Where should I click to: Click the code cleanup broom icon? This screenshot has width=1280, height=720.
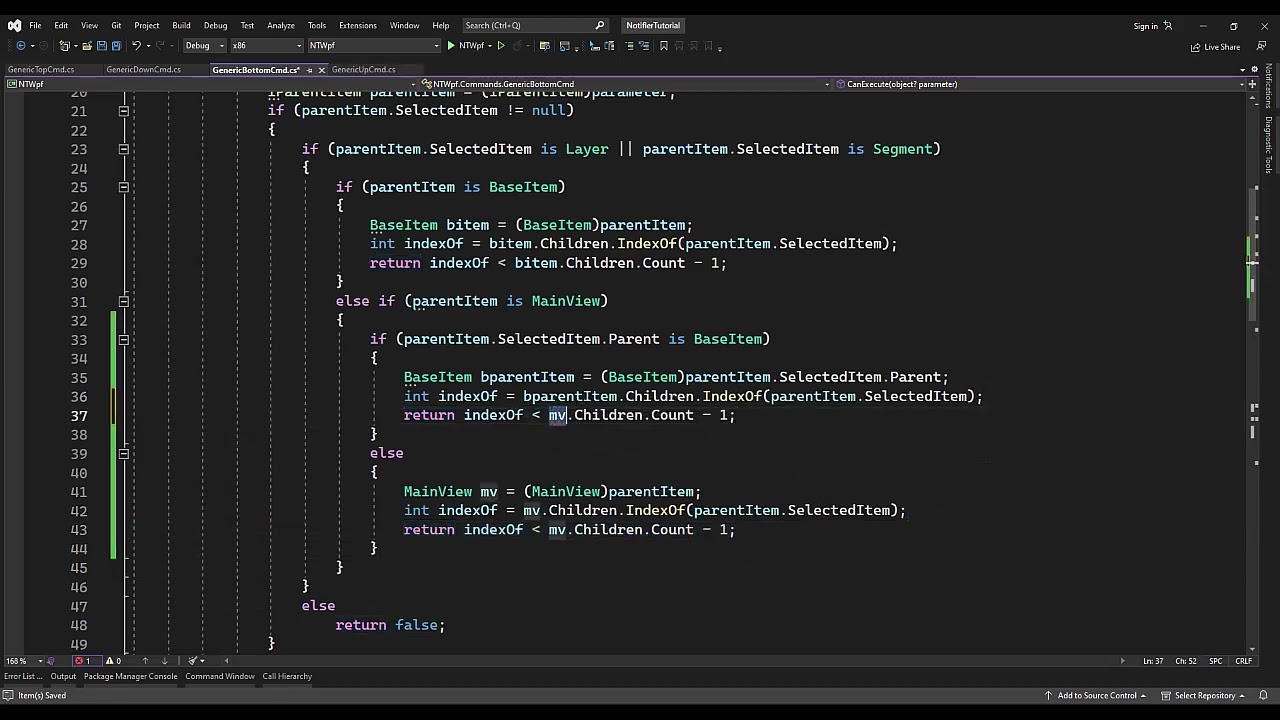192,661
